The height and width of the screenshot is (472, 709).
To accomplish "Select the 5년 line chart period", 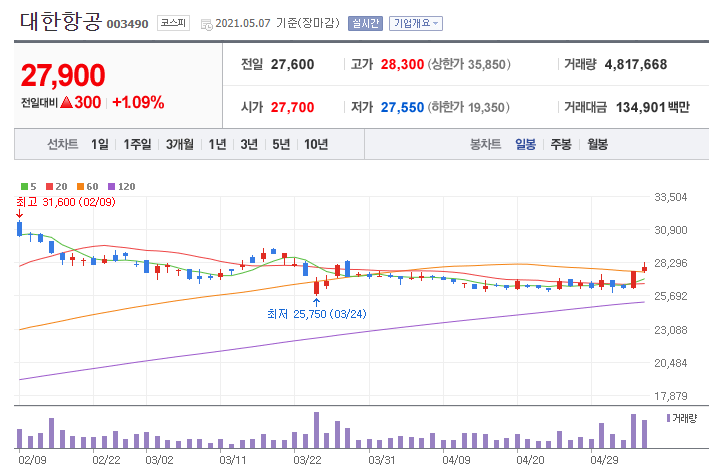I will [x=281, y=144].
